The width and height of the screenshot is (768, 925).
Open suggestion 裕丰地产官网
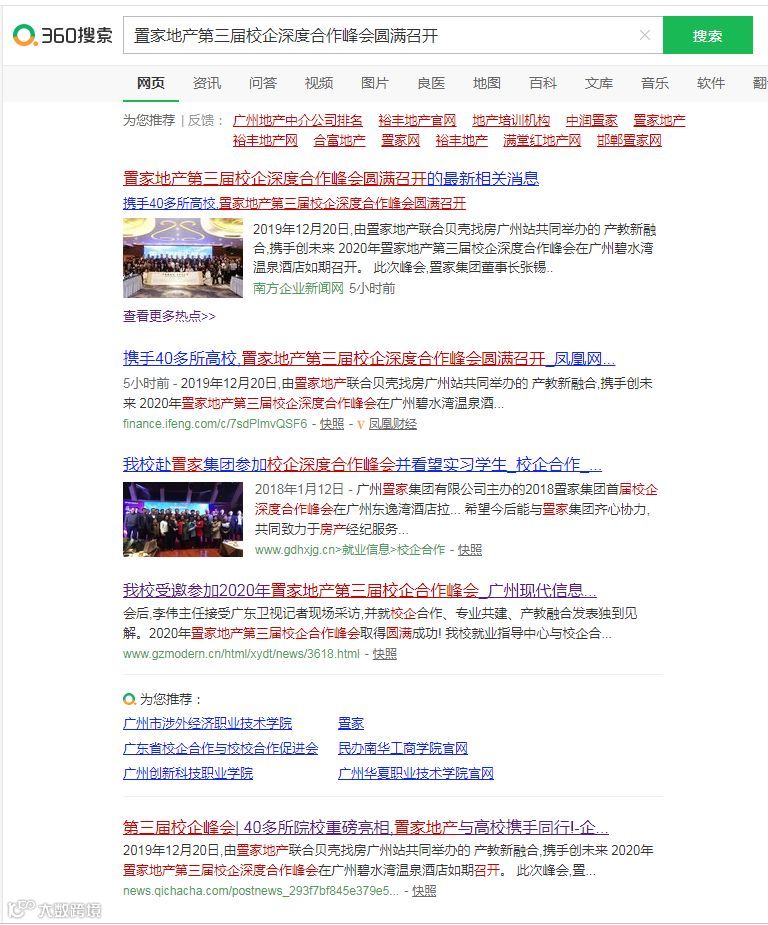417,120
